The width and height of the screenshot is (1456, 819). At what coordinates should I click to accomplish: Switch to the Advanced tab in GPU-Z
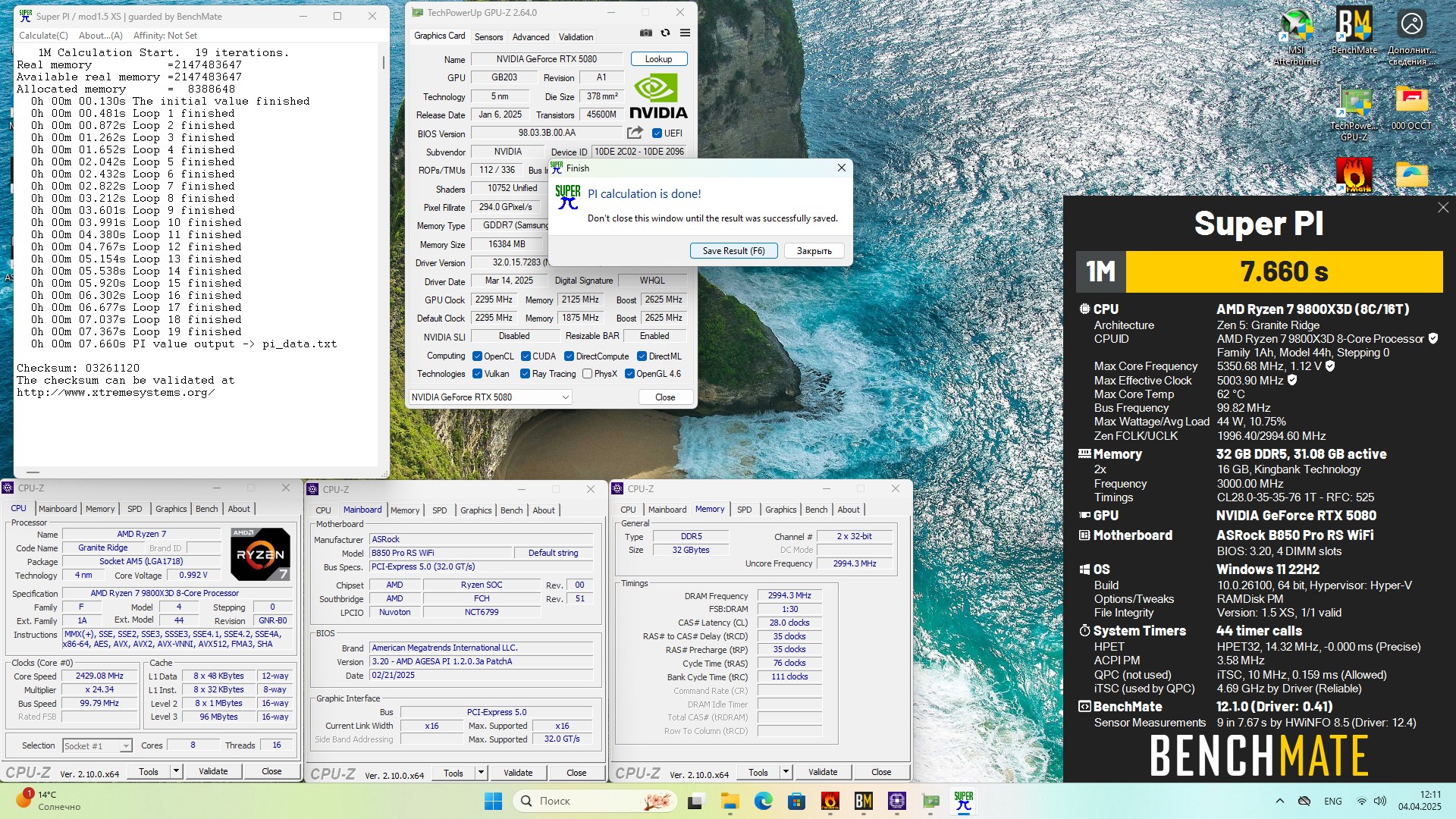531,37
